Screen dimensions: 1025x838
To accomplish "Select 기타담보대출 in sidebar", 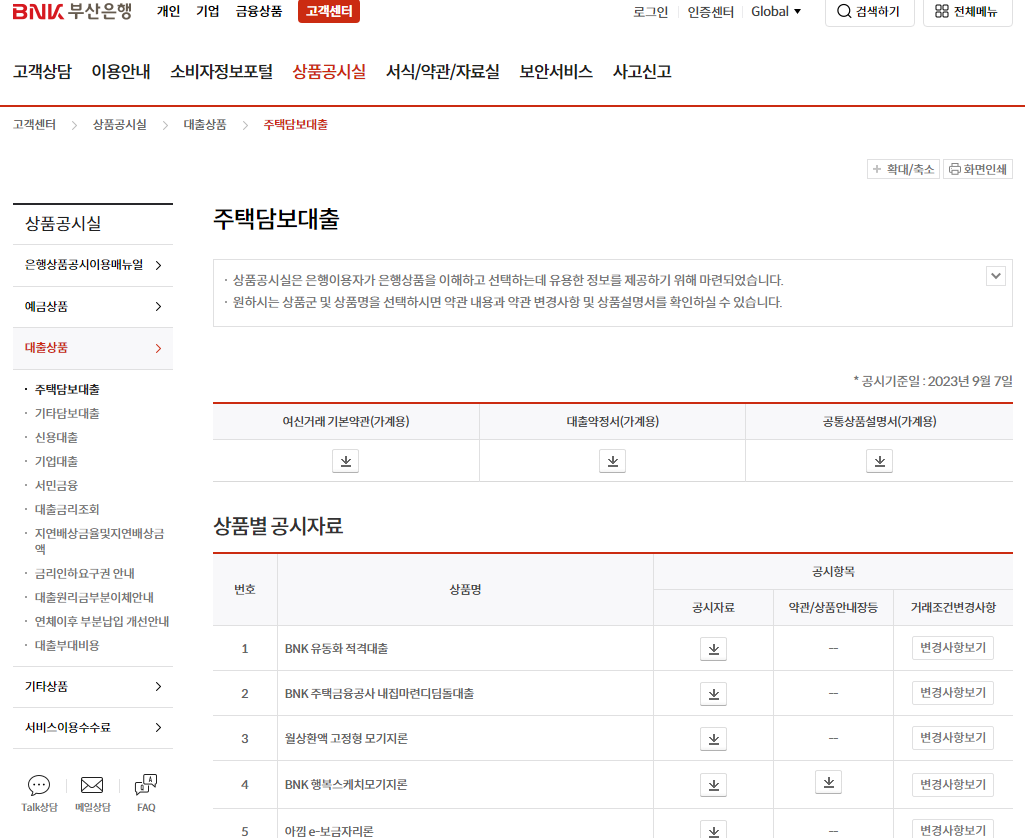I will (67, 413).
